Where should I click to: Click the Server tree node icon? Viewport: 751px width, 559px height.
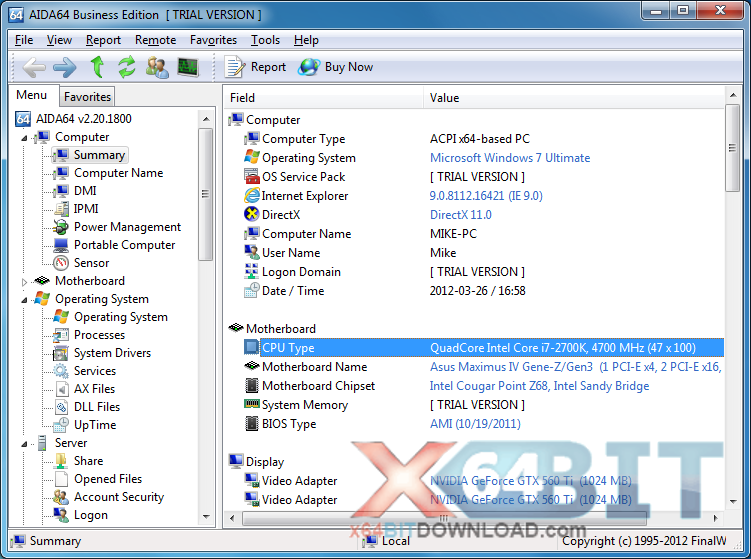point(42,443)
